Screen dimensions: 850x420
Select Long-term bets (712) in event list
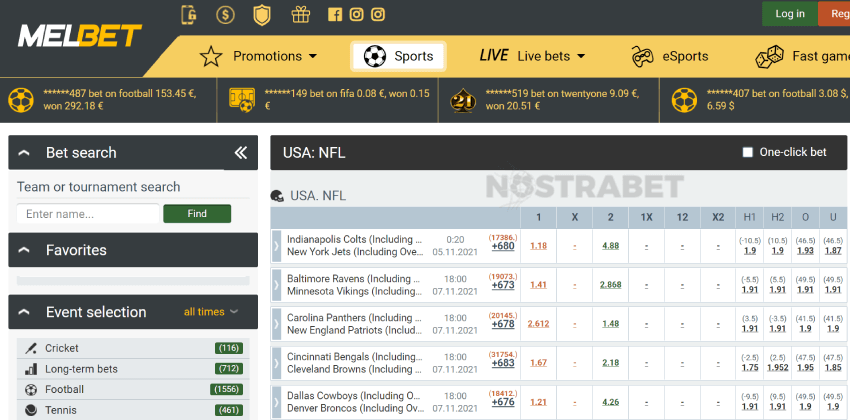pyautogui.click(x=133, y=369)
